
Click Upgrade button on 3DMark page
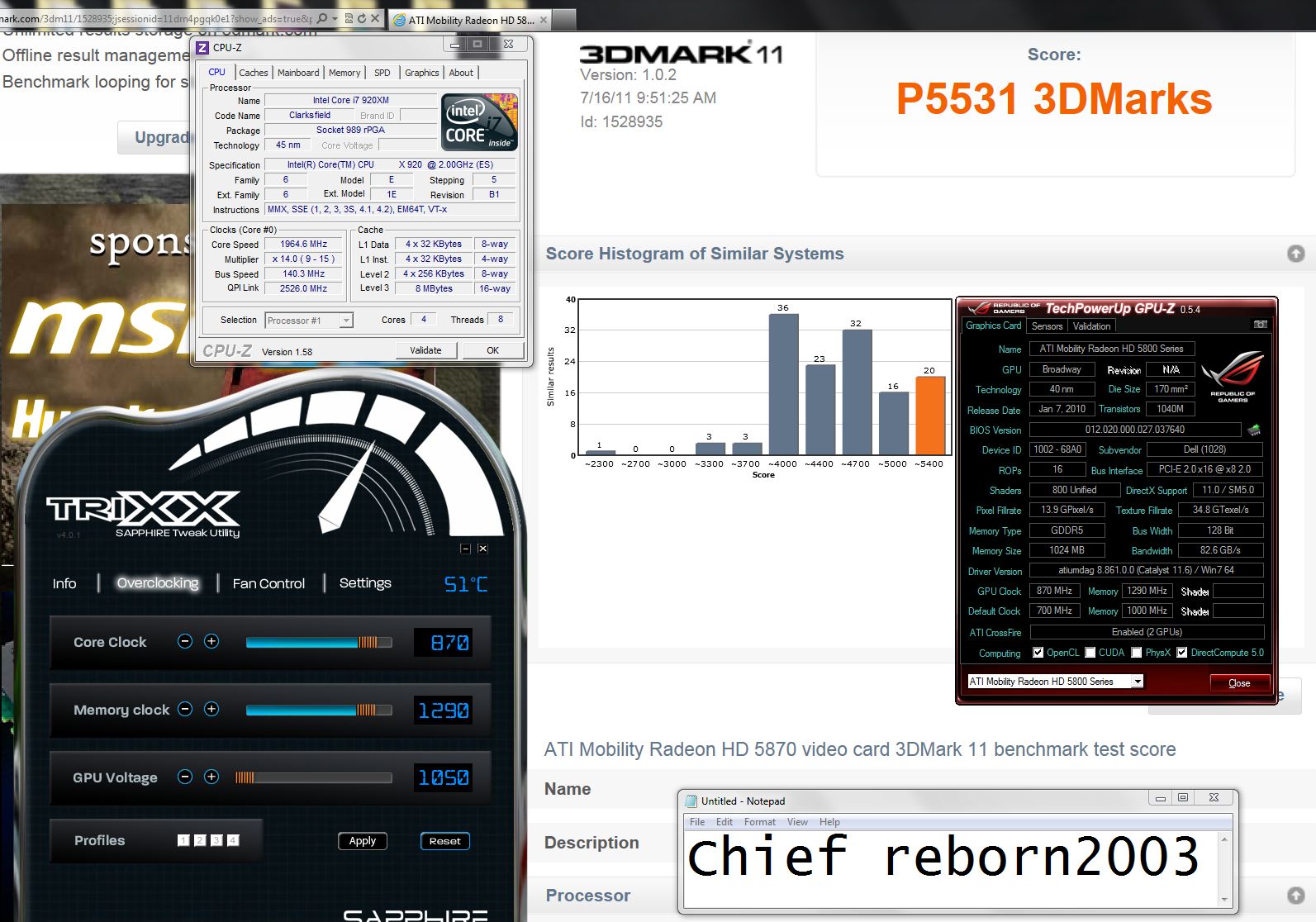point(161,137)
